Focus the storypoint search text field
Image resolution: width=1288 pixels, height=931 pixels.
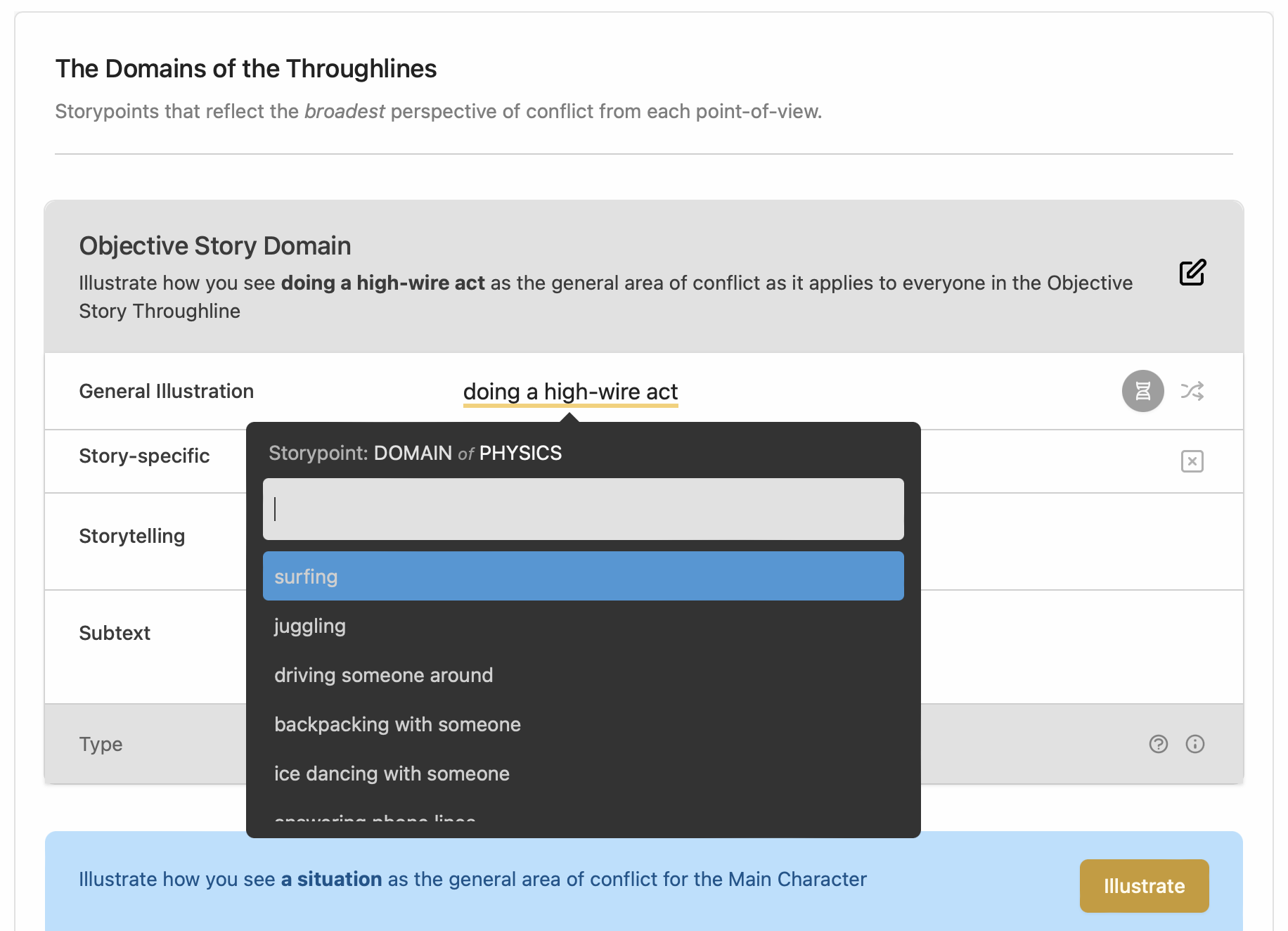pyautogui.click(x=584, y=509)
